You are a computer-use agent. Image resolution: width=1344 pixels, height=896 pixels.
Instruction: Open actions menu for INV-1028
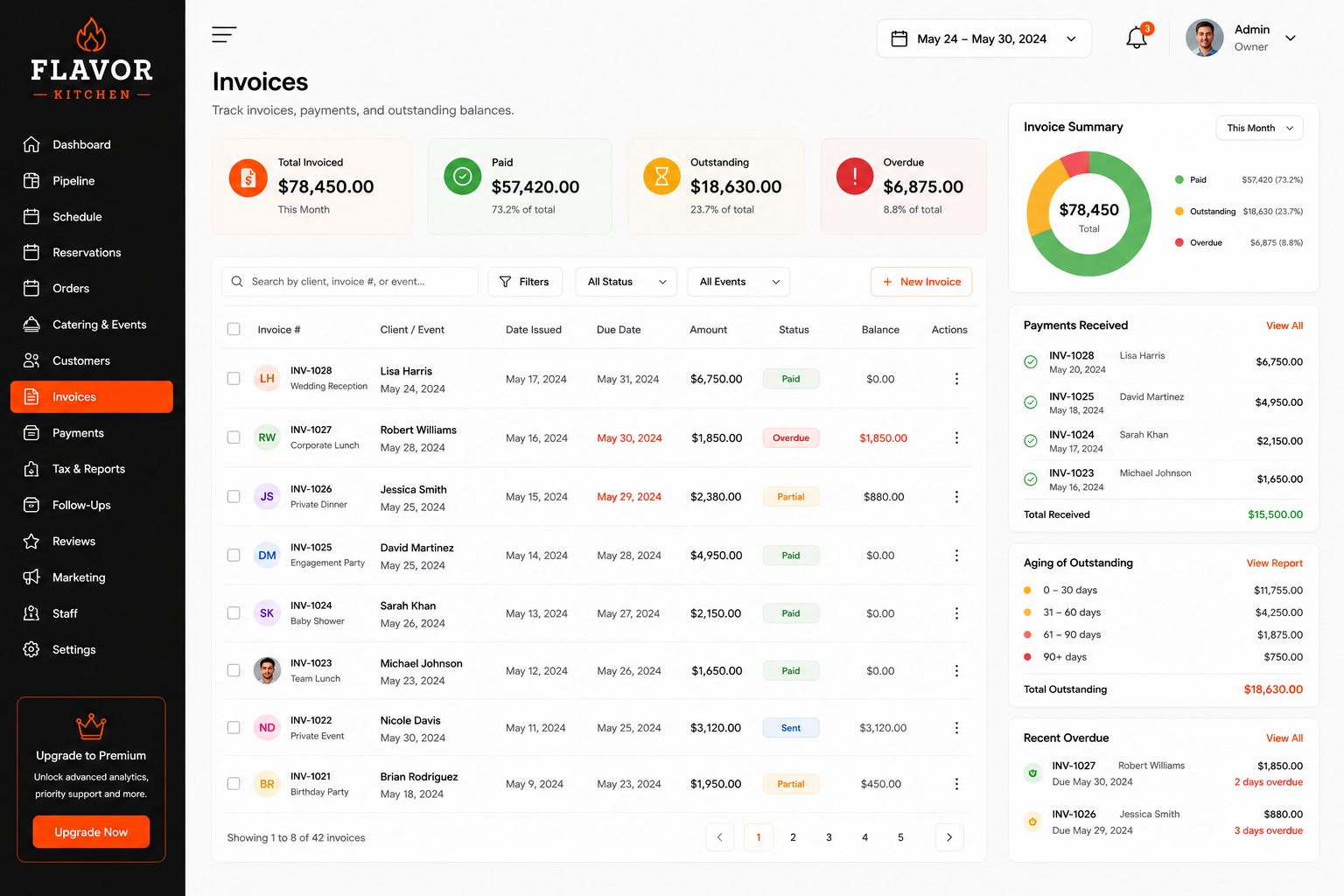pos(956,379)
